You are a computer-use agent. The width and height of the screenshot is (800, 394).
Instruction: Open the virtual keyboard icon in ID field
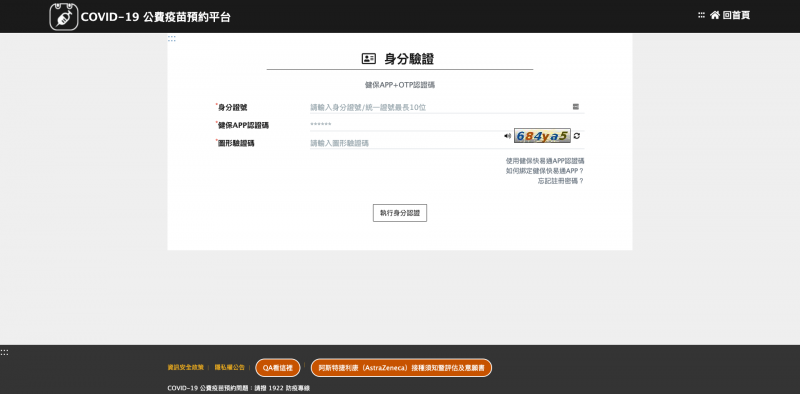pyautogui.click(x=576, y=107)
